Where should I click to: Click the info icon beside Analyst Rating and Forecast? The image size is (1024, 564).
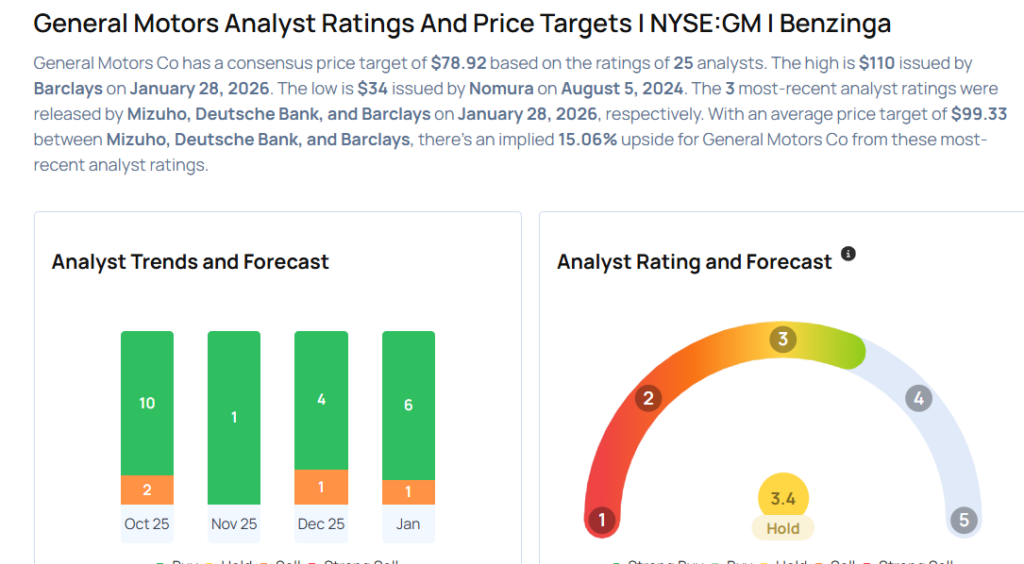(x=848, y=254)
